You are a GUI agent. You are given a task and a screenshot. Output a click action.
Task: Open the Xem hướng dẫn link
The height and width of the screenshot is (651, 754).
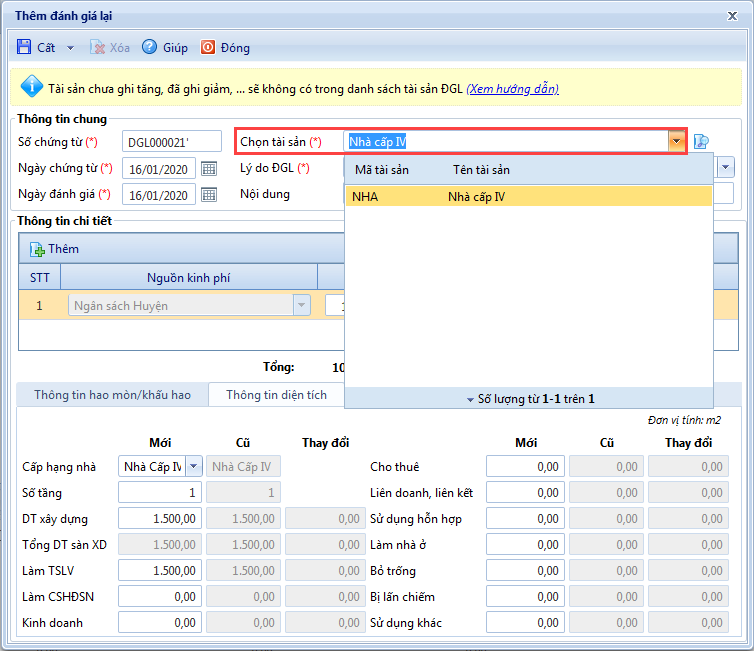click(512, 89)
